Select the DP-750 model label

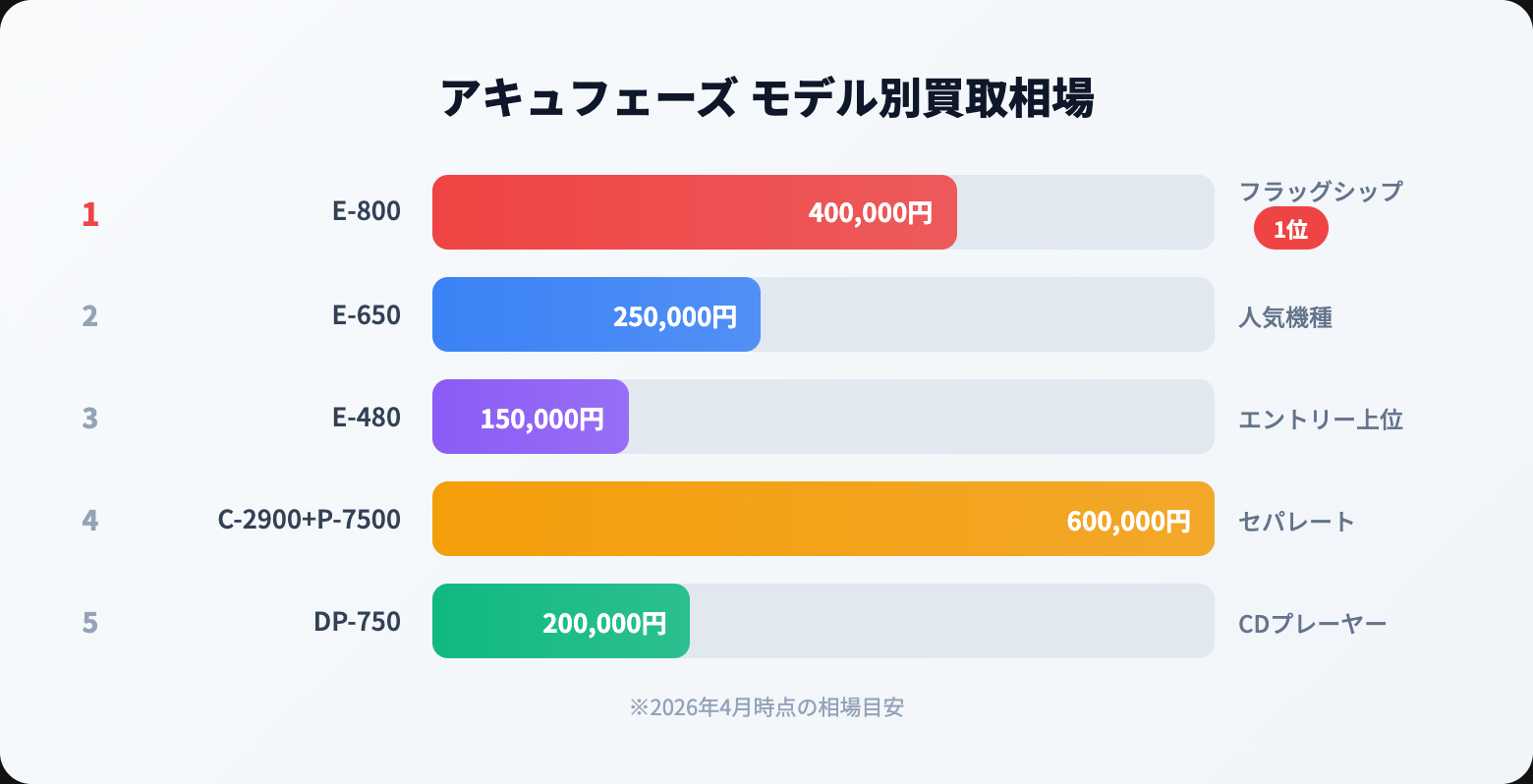point(357,622)
